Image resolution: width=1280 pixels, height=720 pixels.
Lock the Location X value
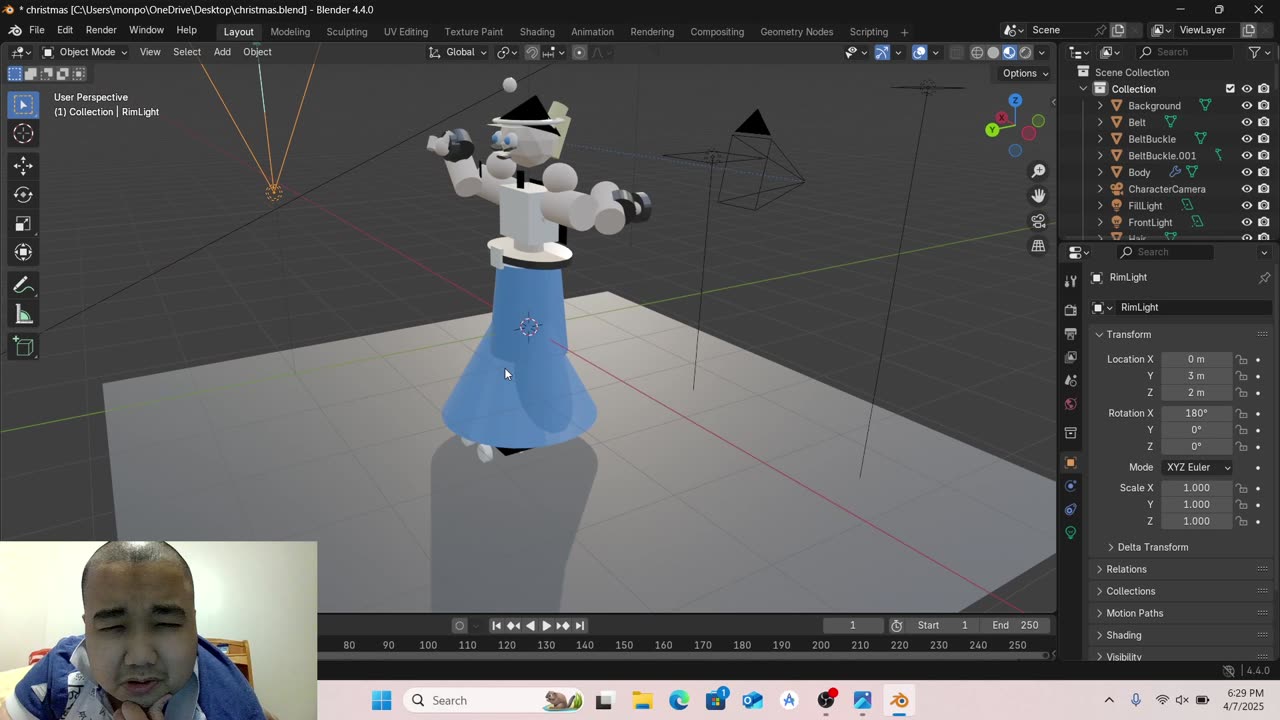[x=1241, y=359]
